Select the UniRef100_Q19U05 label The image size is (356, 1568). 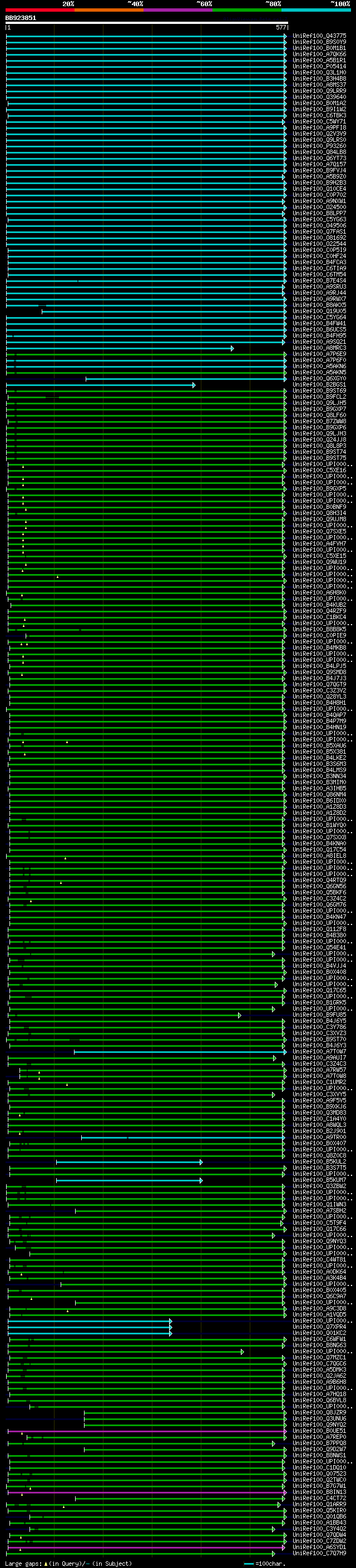pos(319,311)
